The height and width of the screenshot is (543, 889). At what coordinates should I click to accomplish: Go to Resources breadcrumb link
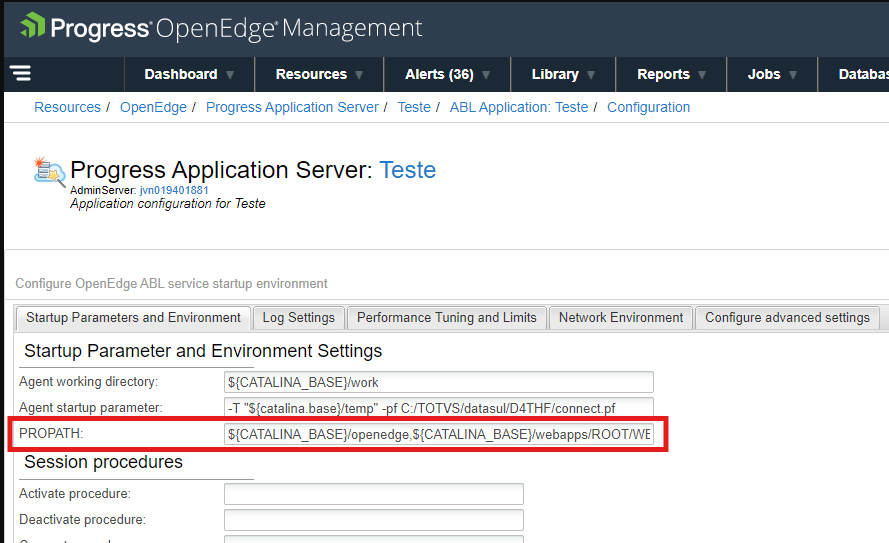(67, 107)
